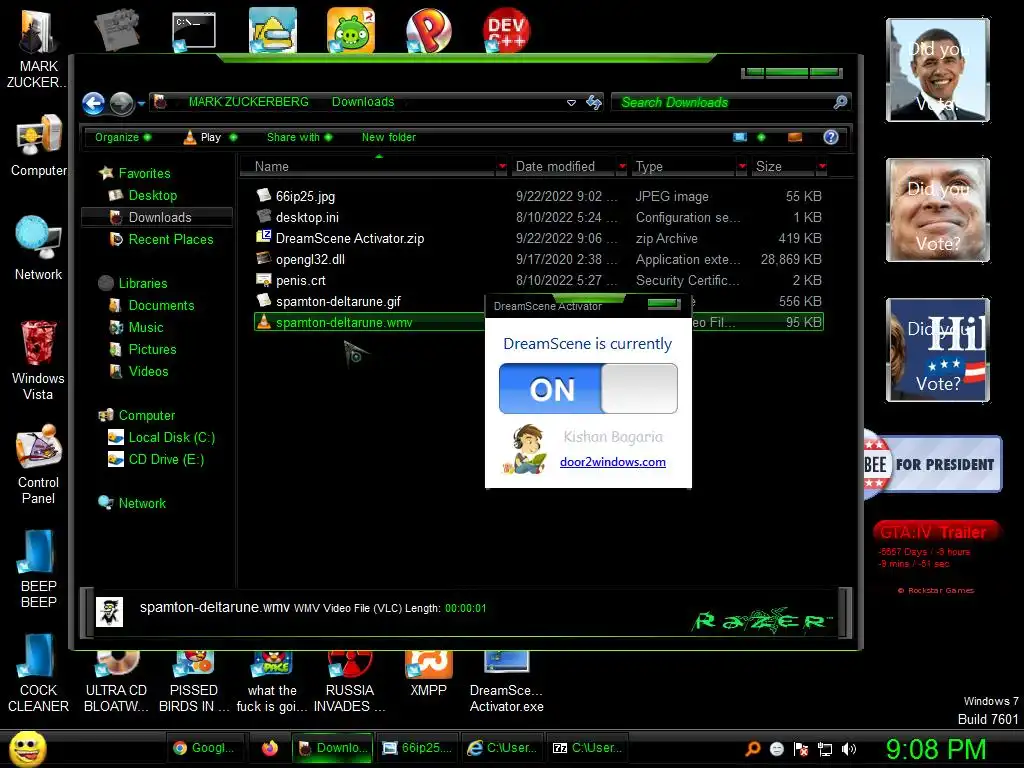
Task: Launch Dev-C++ desktop shortcut
Action: point(506,30)
